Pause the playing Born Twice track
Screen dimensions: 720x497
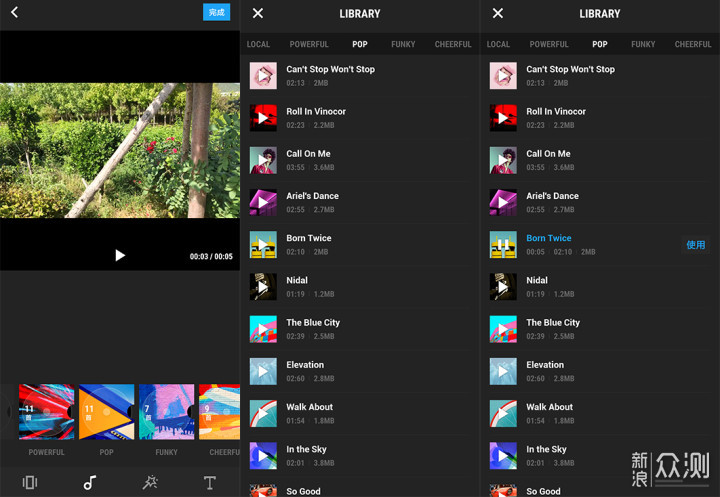[503, 245]
